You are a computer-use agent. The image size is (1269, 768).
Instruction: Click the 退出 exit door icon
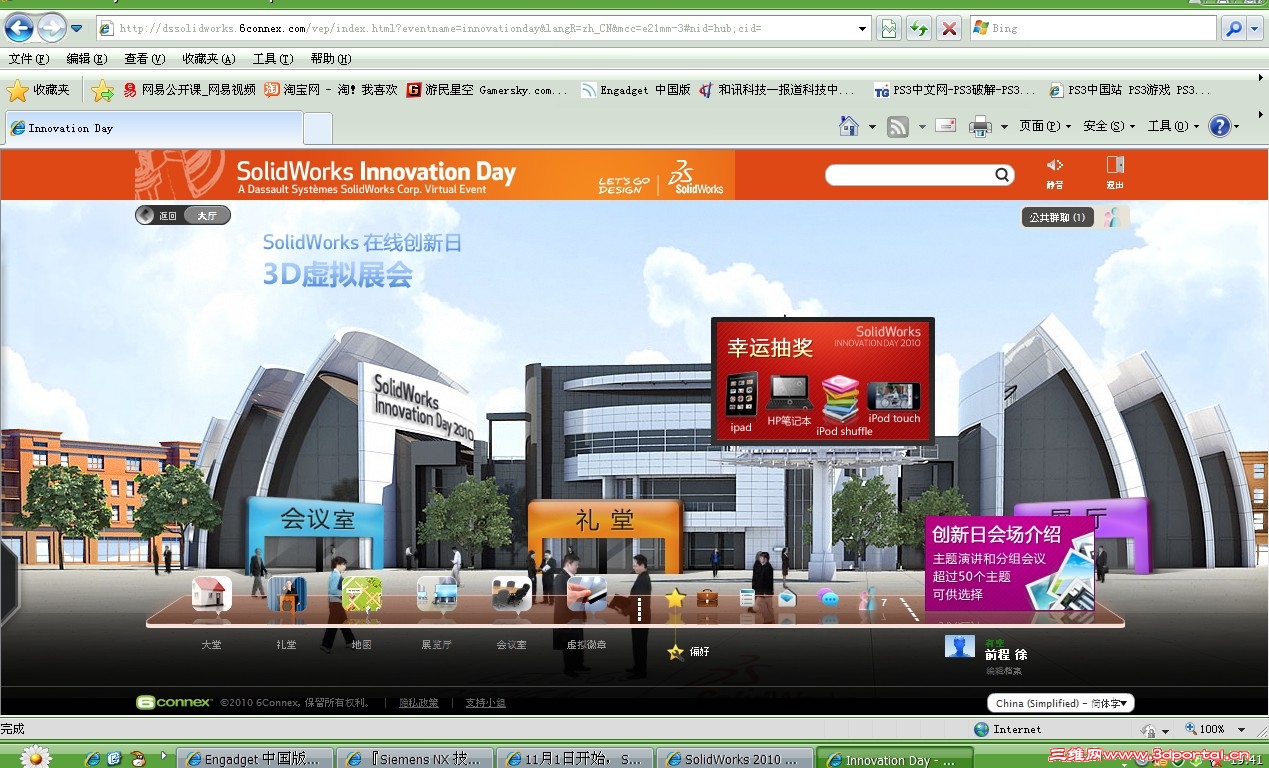point(1115,165)
